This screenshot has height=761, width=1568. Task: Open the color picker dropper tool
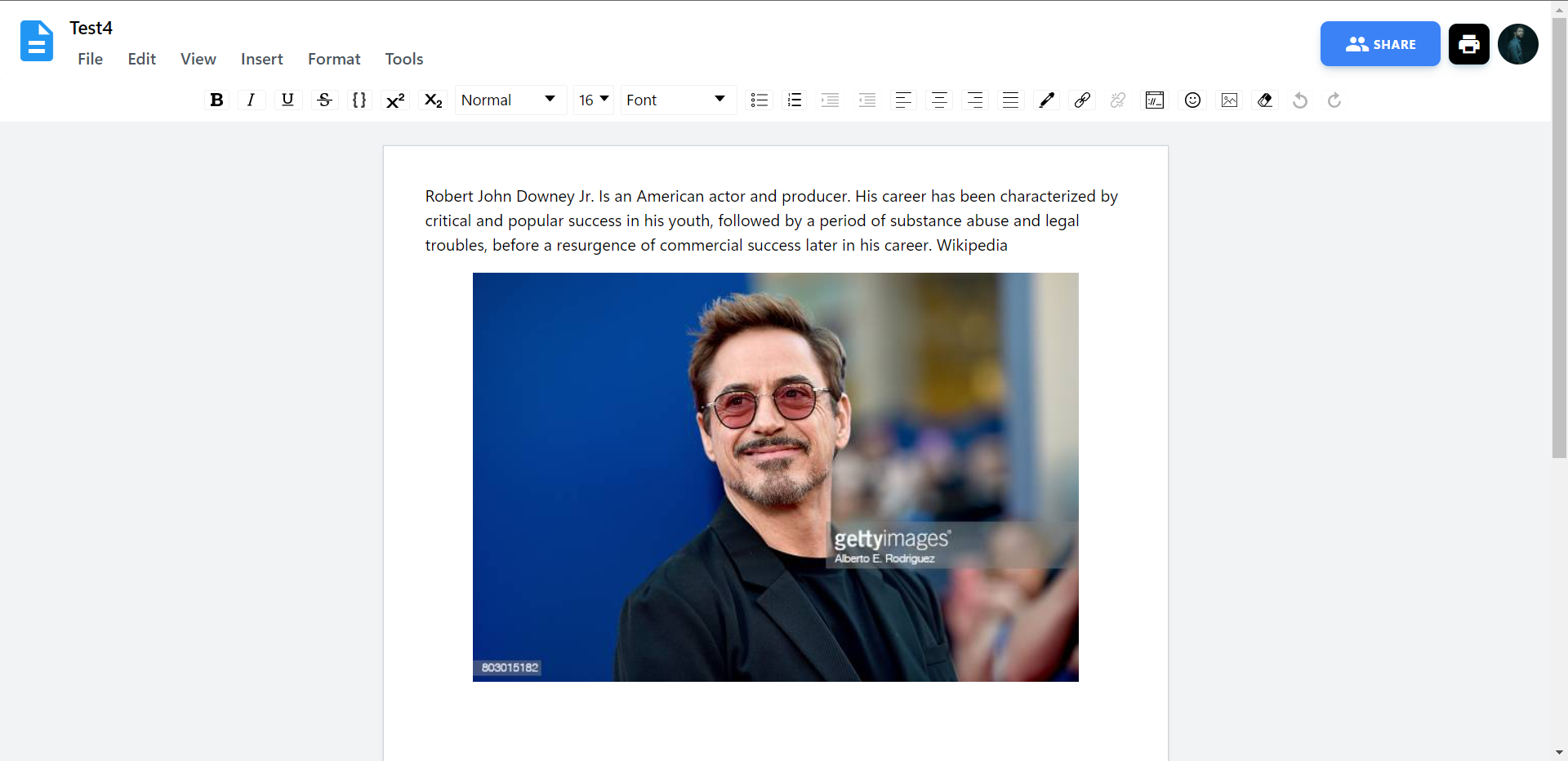coord(1046,100)
